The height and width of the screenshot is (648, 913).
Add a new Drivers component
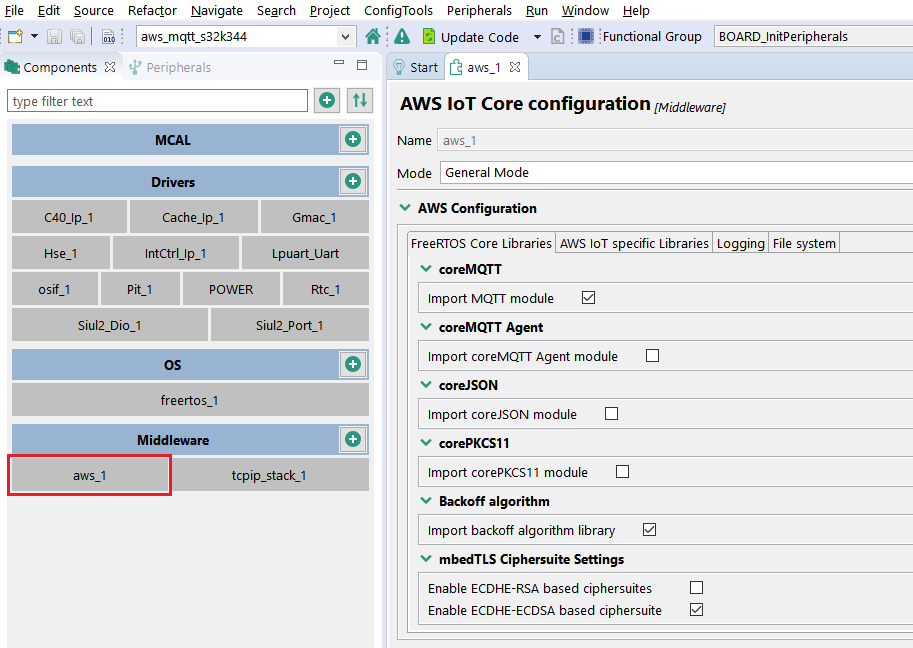tap(353, 182)
